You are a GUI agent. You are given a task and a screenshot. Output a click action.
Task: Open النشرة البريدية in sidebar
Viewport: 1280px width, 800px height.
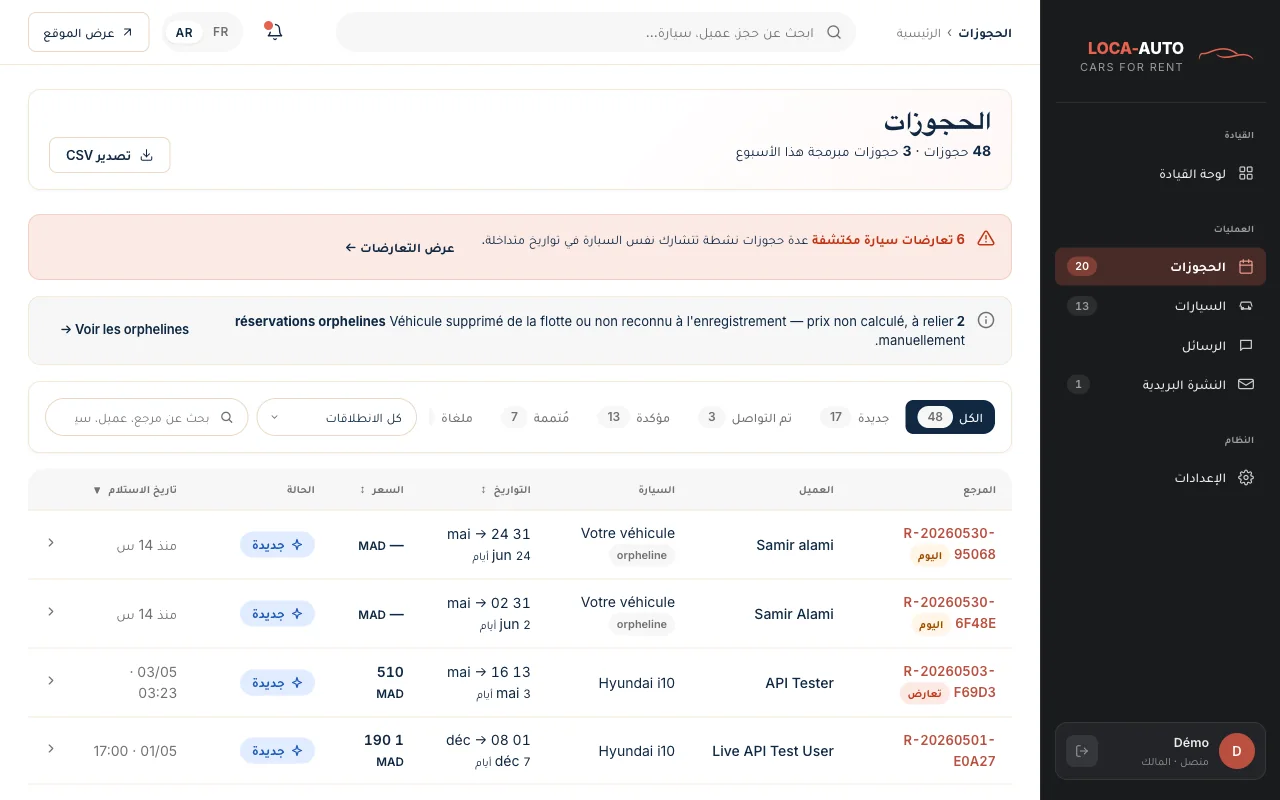pyautogui.click(x=1160, y=384)
